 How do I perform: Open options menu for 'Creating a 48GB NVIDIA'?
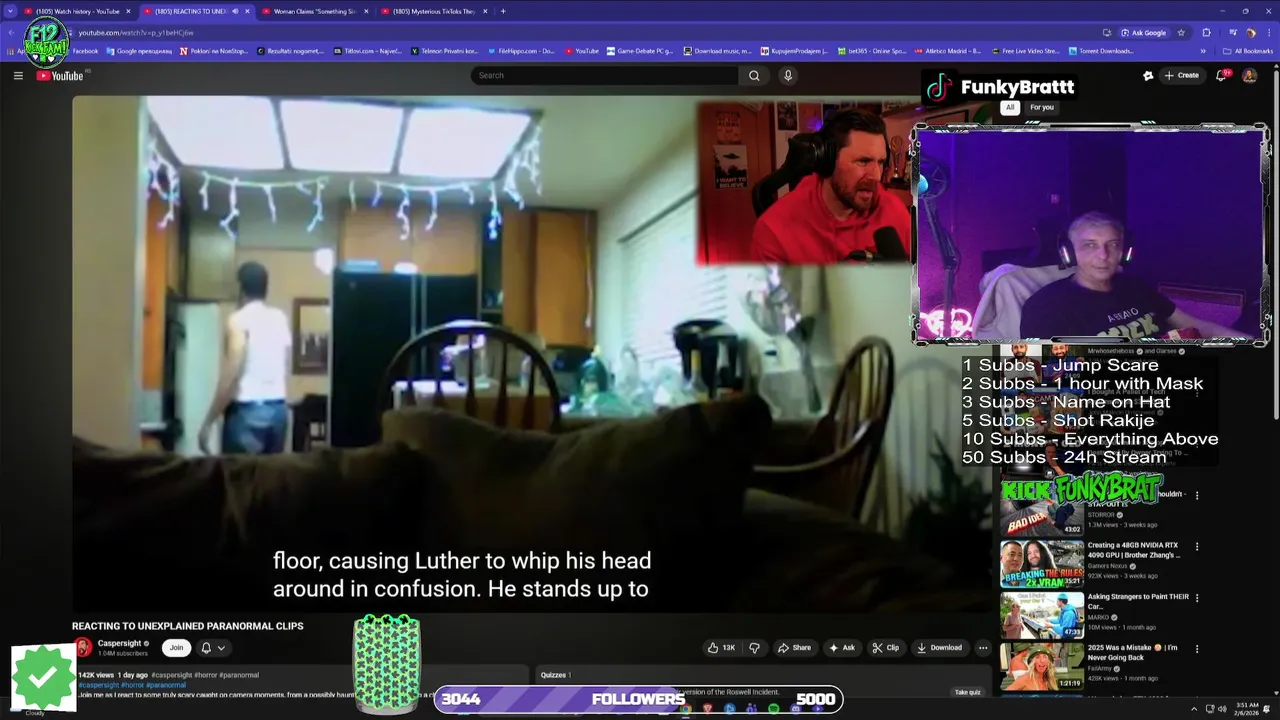click(1197, 547)
